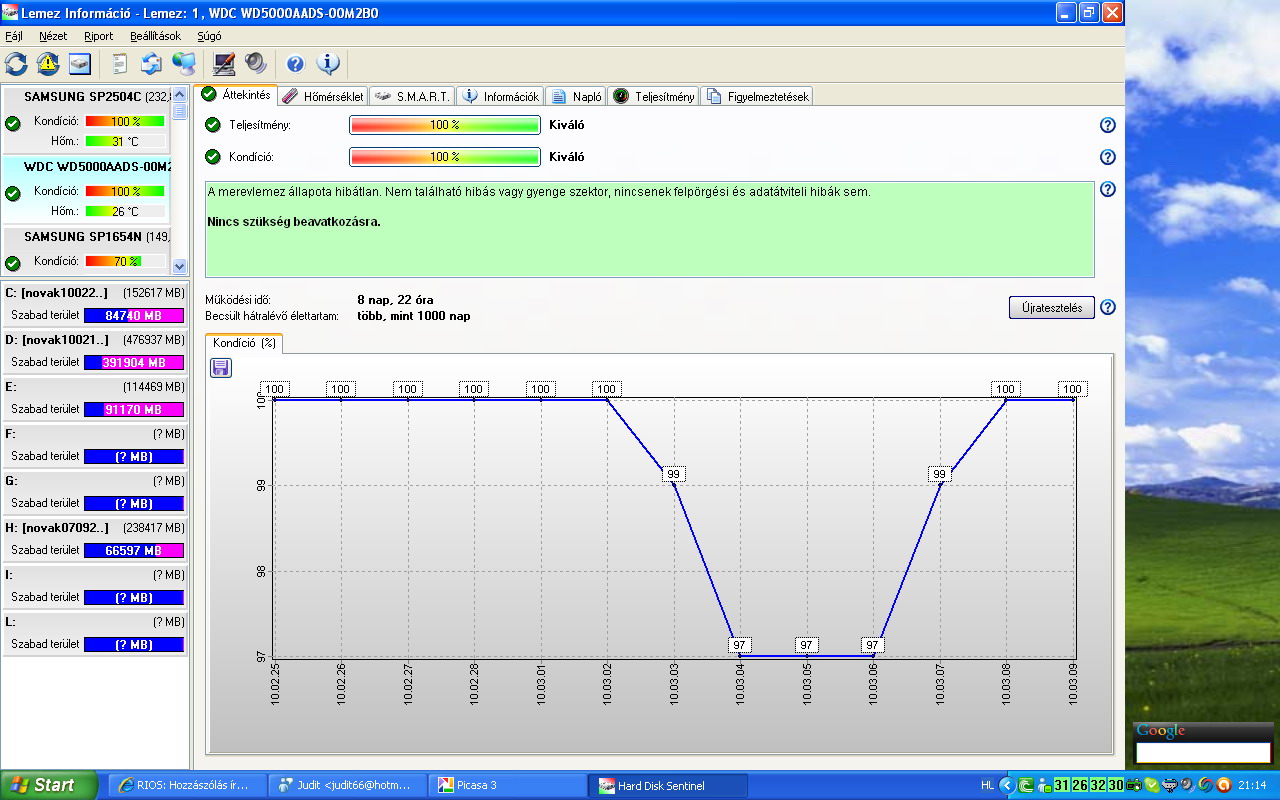Click the green uTorrent tray icon
This screenshot has height=800, width=1280.
1026,785
